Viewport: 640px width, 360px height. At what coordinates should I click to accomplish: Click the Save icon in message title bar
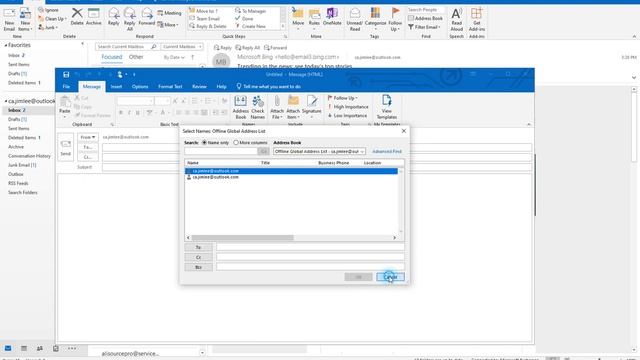click(66, 74)
